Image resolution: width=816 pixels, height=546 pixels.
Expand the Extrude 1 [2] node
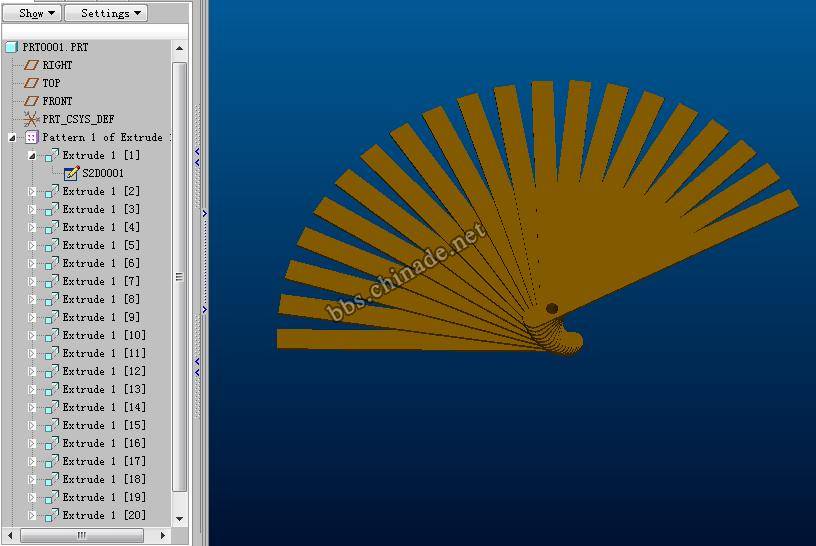tap(32, 191)
